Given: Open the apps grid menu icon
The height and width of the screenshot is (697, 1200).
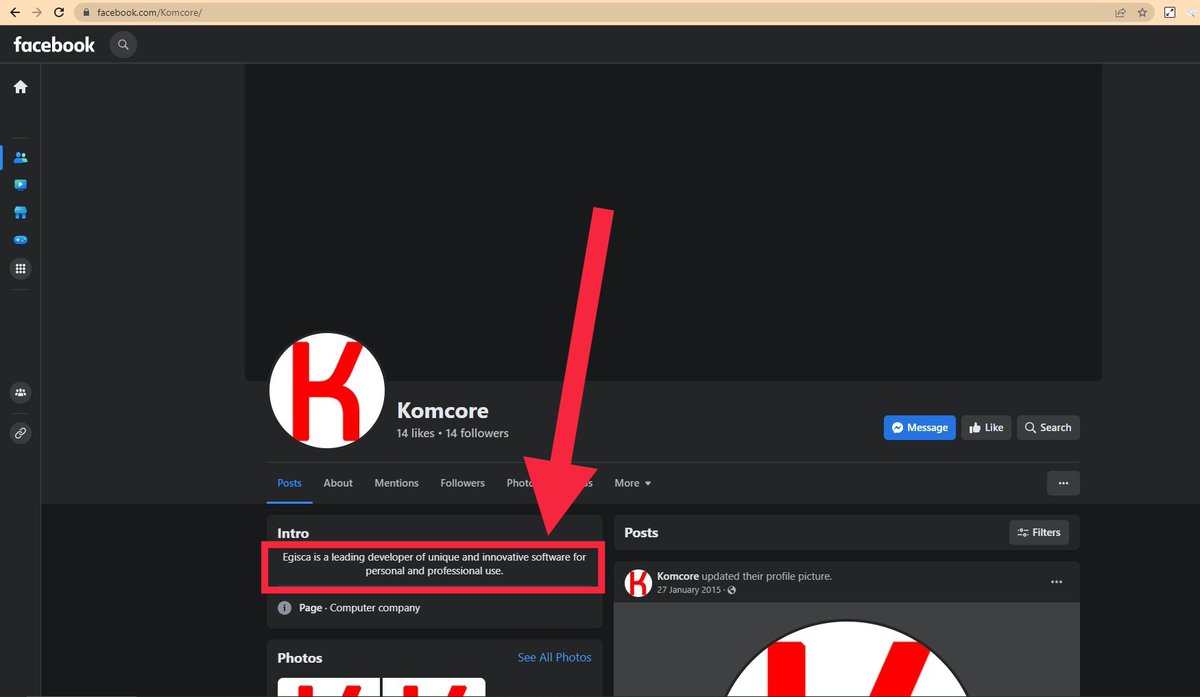Looking at the screenshot, I should (20, 269).
